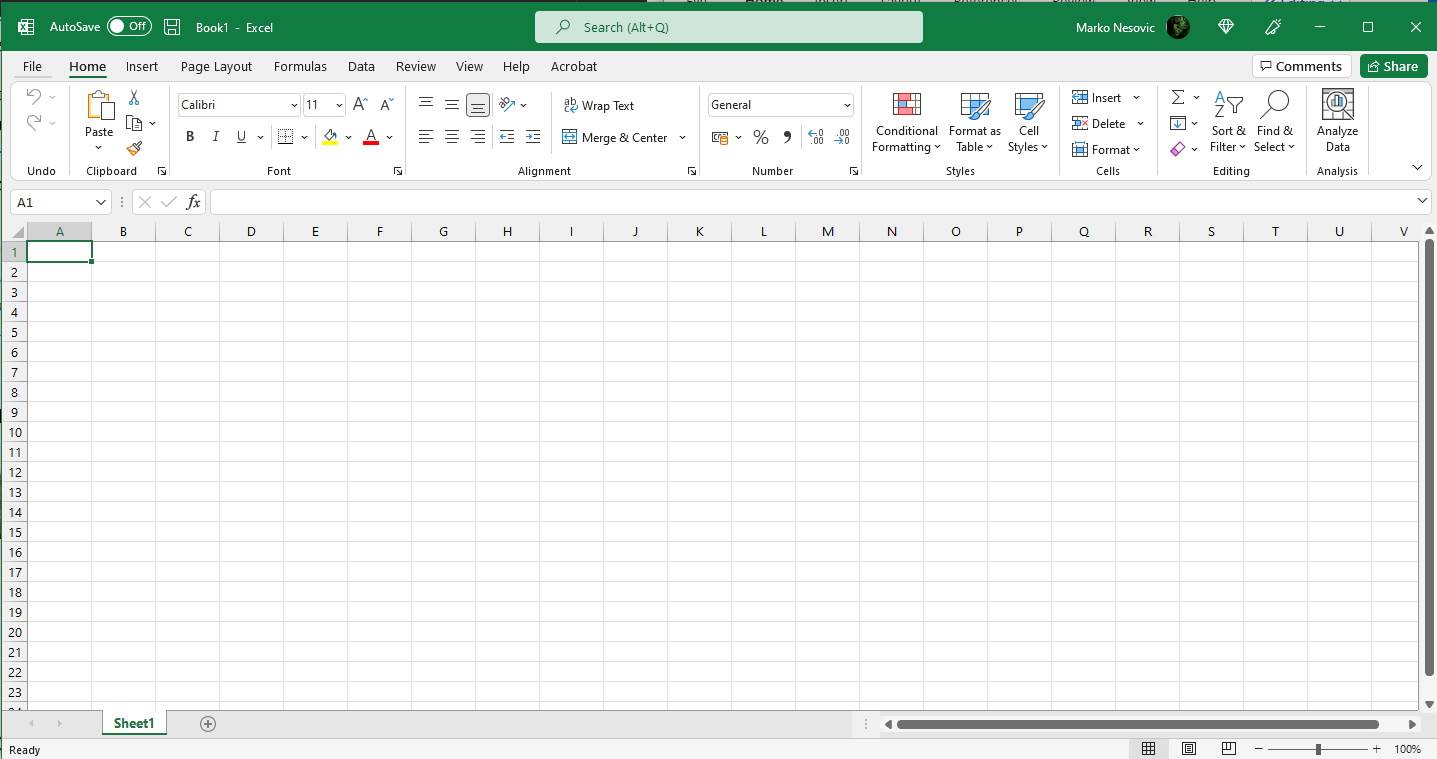Screen dimensions: 1437x759
Task: Open the Acrobat ribbon tab
Action: pyautogui.click(x=573, y=66)
